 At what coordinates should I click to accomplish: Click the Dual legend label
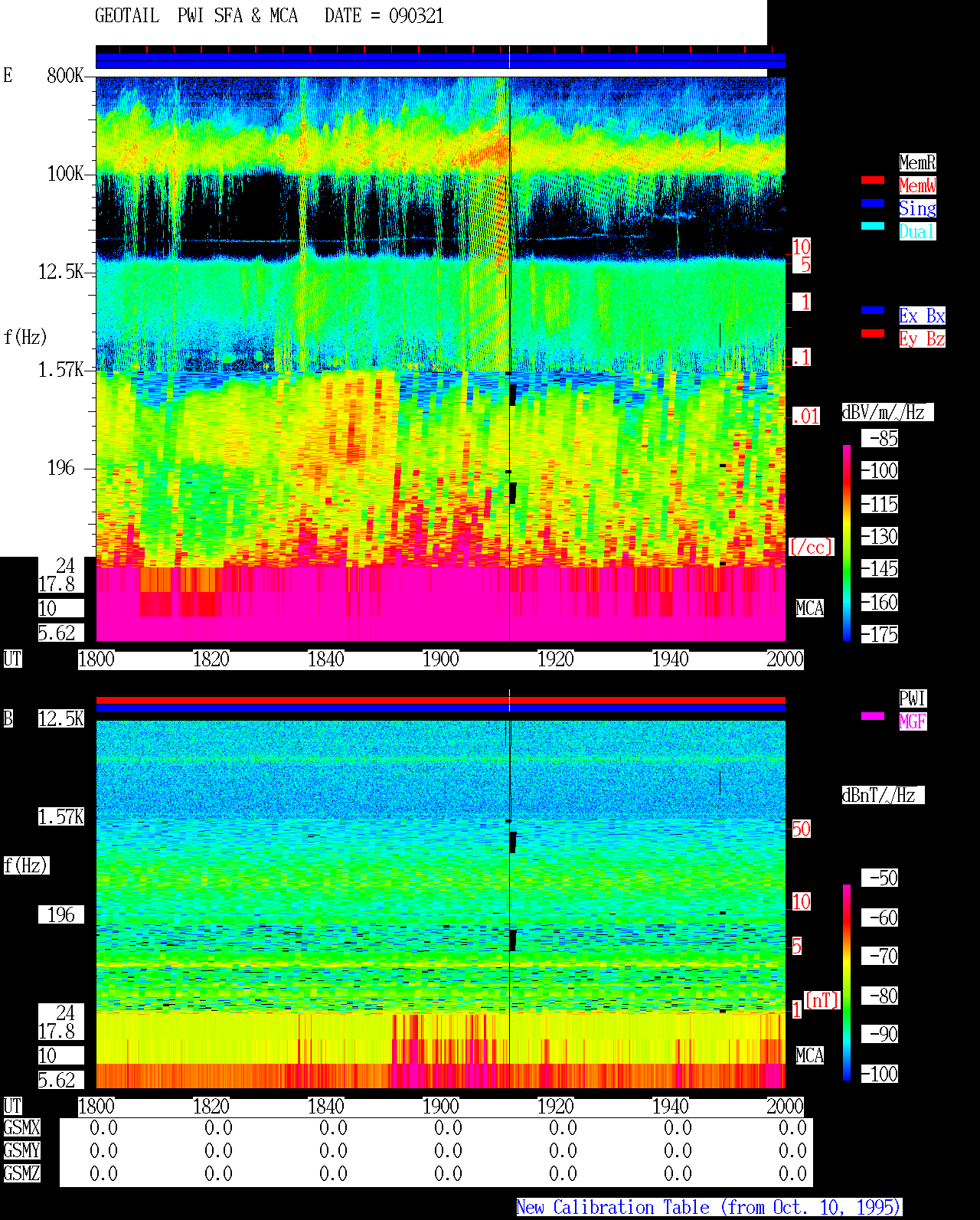tap(917, 231)
